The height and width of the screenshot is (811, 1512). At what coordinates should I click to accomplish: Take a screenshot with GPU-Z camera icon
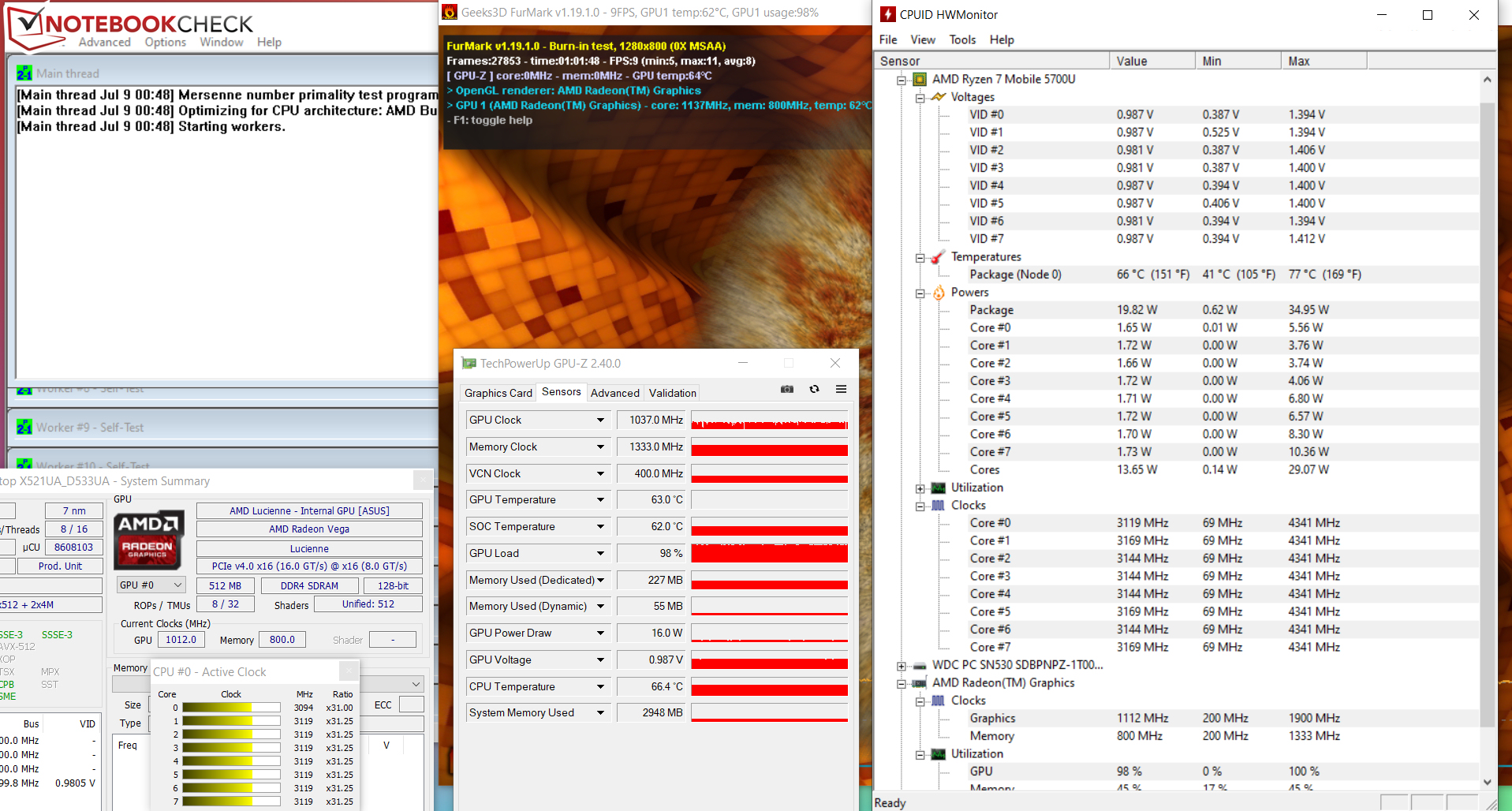pyautogui.click(x=786, y=389)
